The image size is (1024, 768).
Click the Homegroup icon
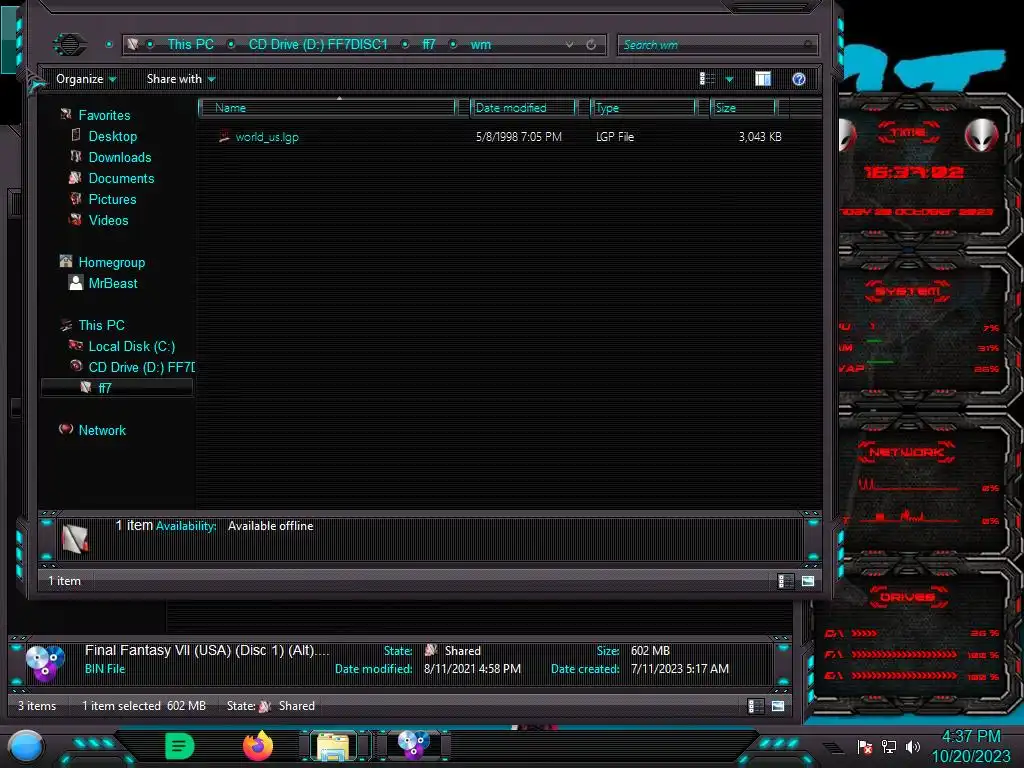66,261
